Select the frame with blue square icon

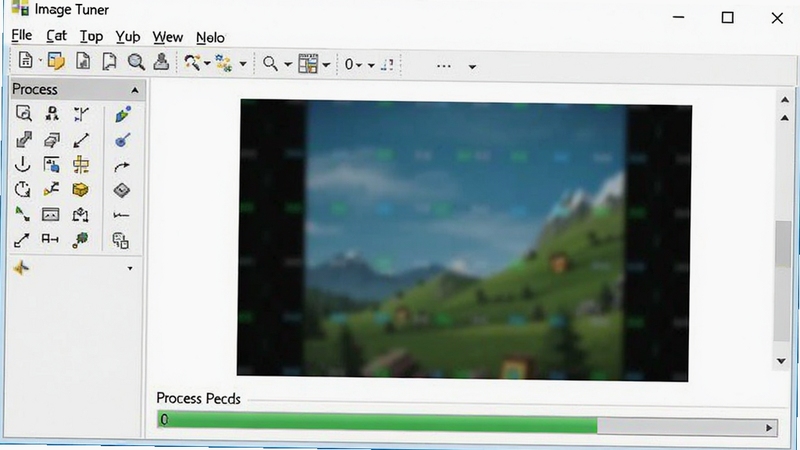point(51,164)
